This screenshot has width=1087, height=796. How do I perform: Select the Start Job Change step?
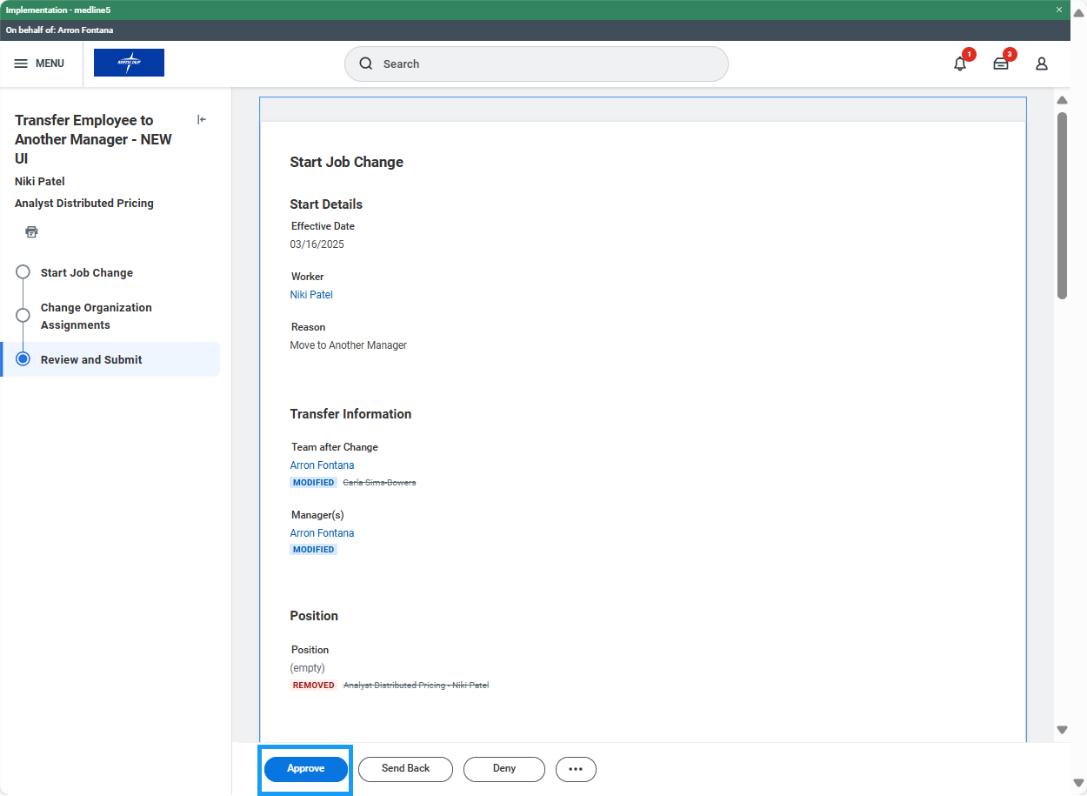[x=86, y=272]
